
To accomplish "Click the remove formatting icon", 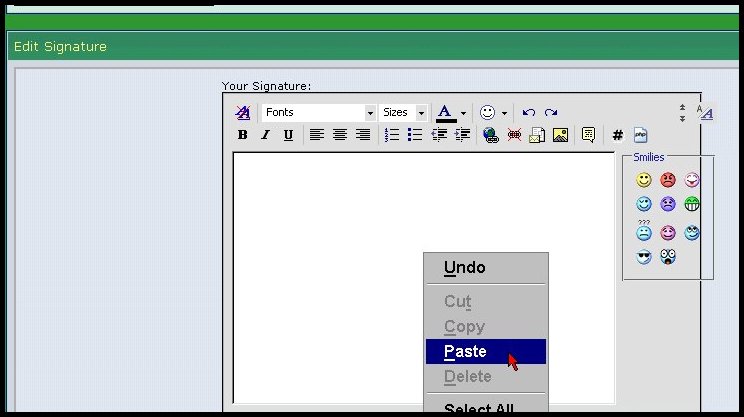I will coord(242,113).
